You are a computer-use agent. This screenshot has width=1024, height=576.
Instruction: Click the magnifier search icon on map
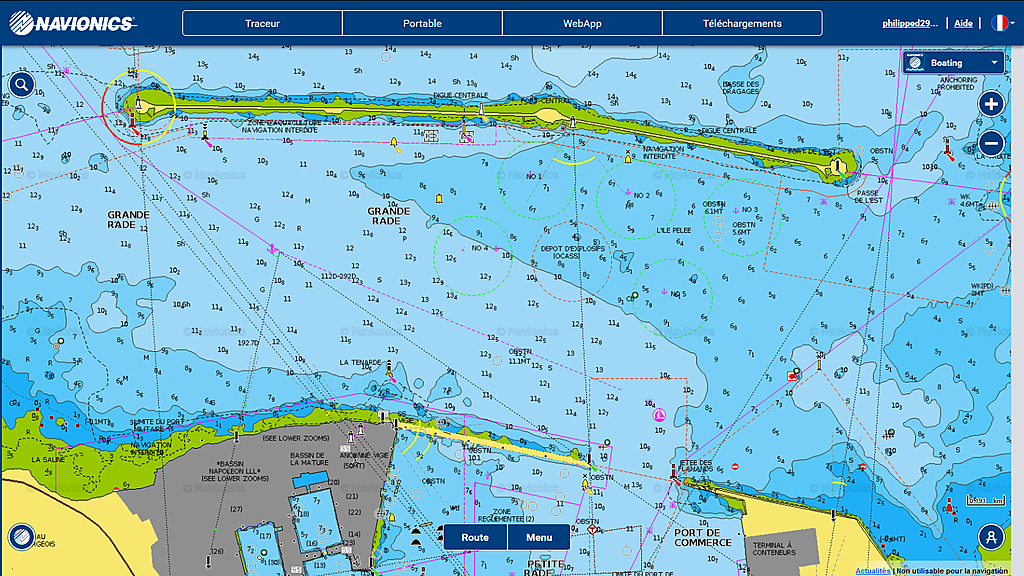[22, 84]
